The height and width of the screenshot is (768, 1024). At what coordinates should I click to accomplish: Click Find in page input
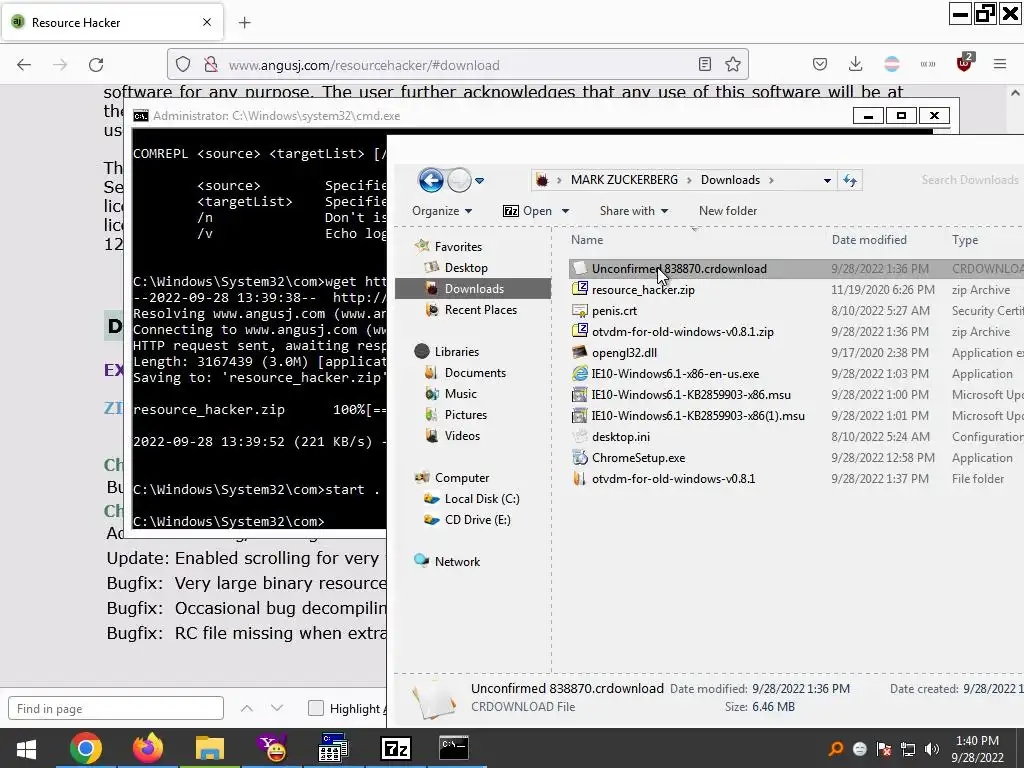116,709
